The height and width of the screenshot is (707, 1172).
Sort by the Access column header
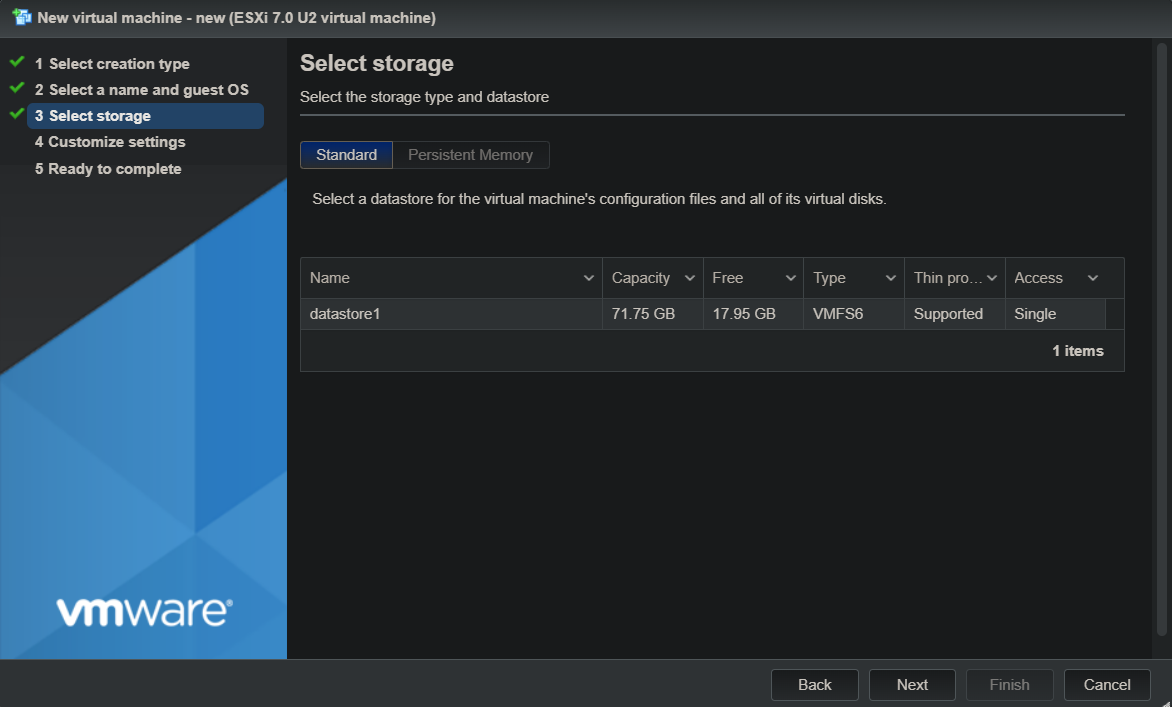[x=1038, y=278]
